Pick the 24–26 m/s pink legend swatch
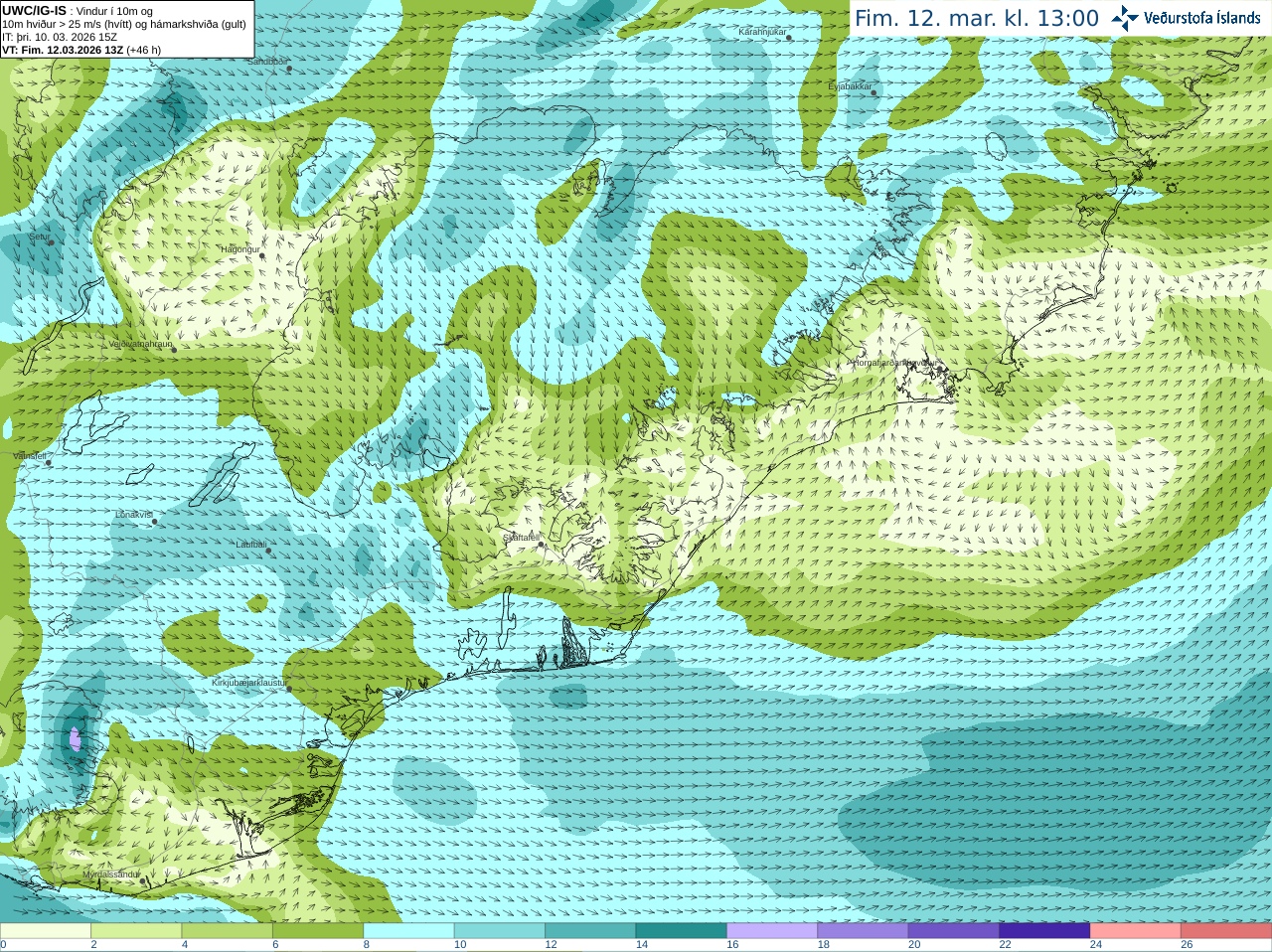The image size is (1272, 952). coord(1136,931)
